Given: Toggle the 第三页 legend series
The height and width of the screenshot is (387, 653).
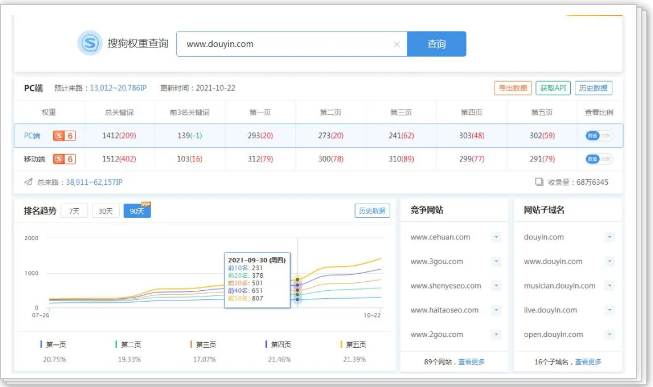Looking at the screenshot, I should 203,345.
